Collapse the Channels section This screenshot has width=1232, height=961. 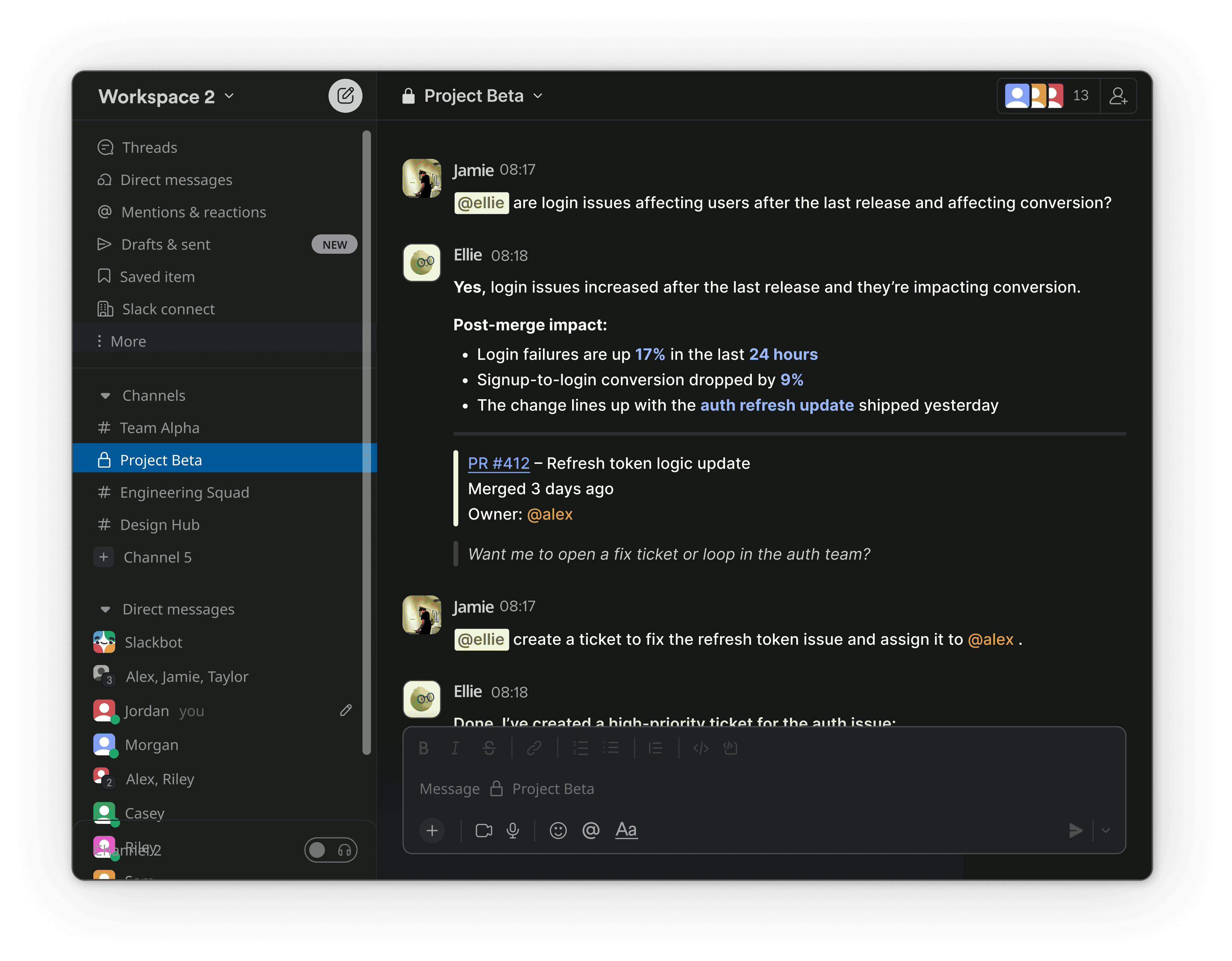[x=105, y=395]
